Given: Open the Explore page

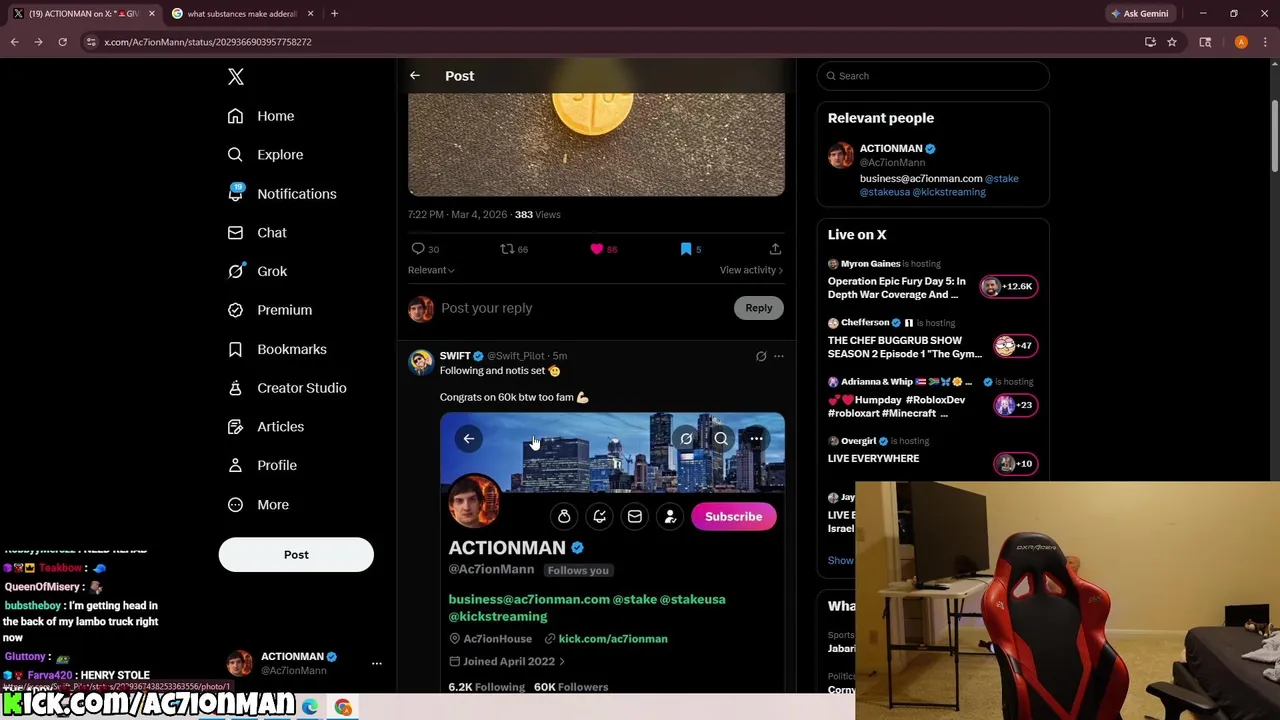Looking at the screenshot, I should [265, 155].
